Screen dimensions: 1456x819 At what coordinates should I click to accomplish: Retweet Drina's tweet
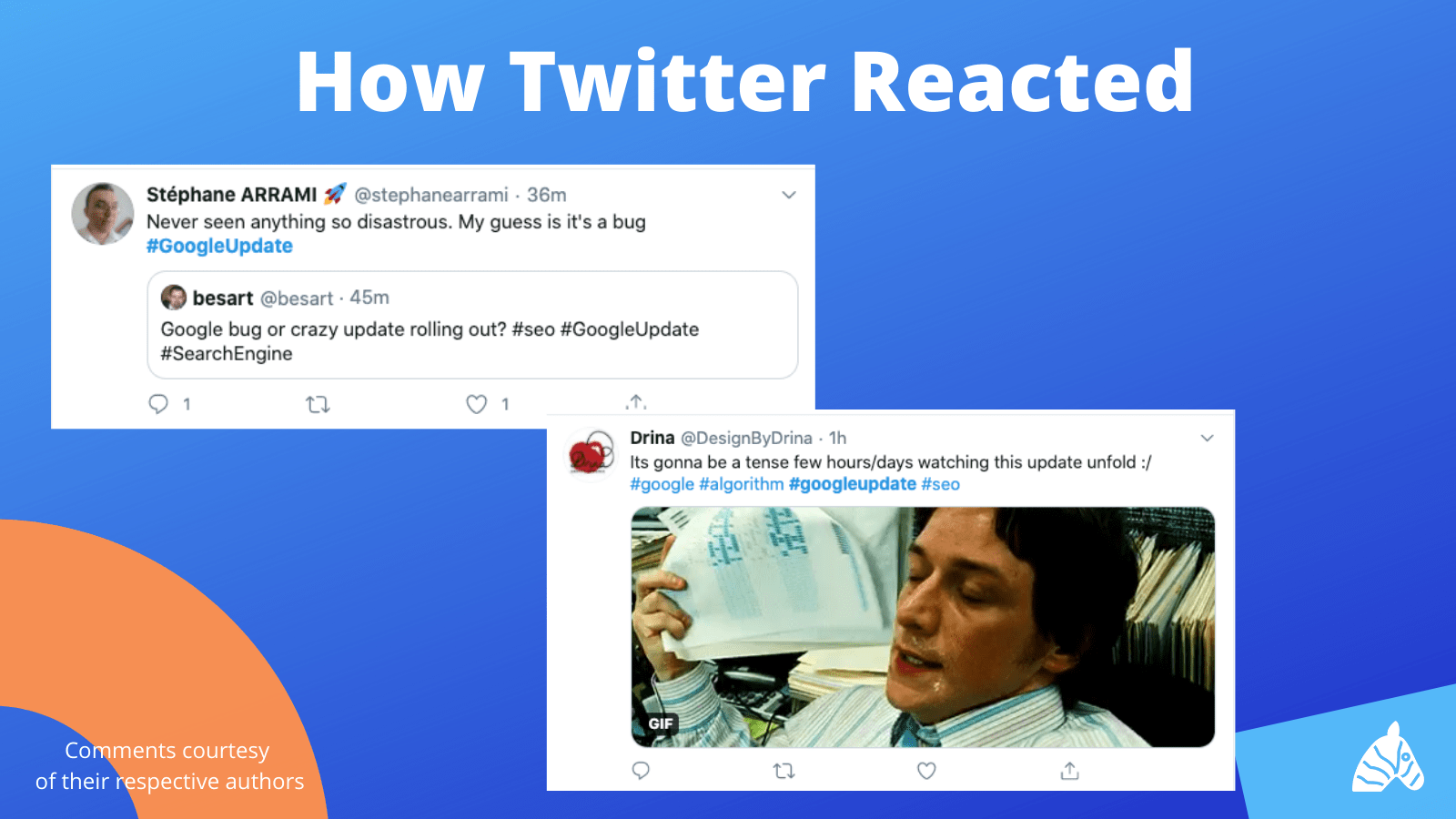coord(784,771)
